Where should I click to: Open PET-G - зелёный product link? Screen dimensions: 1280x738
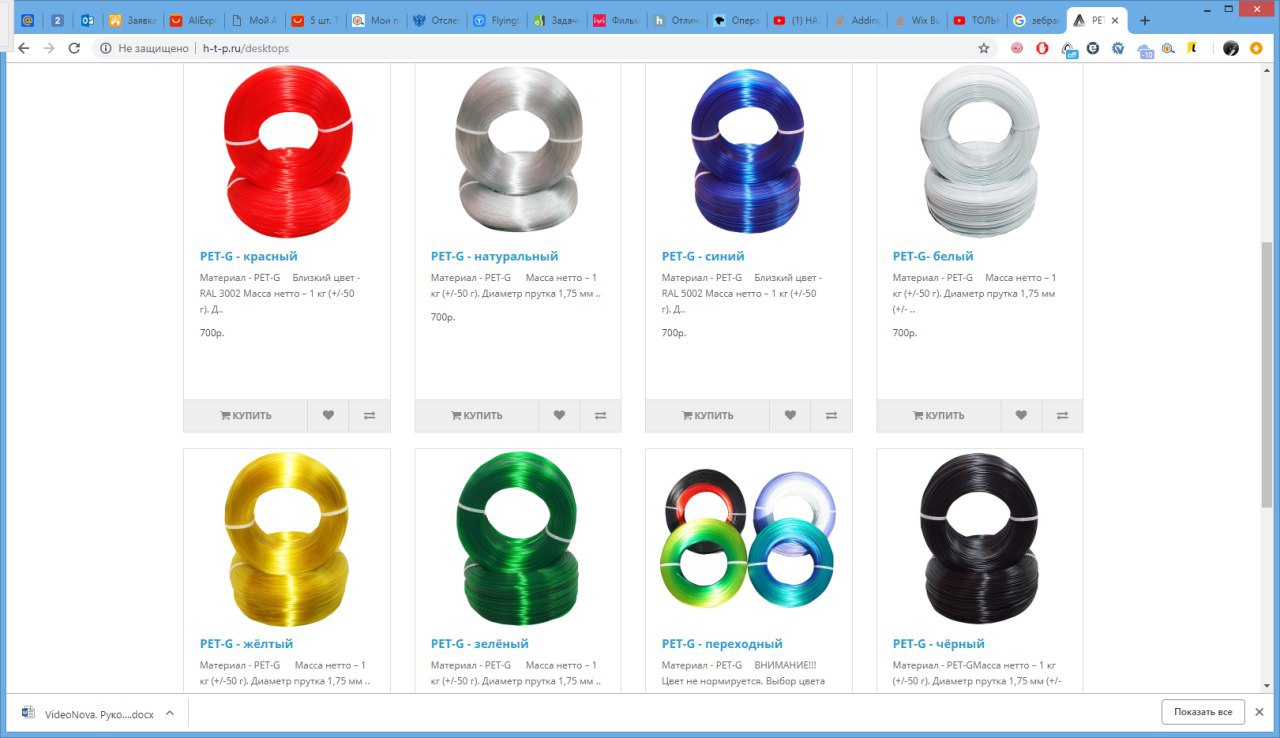(480, 644)
